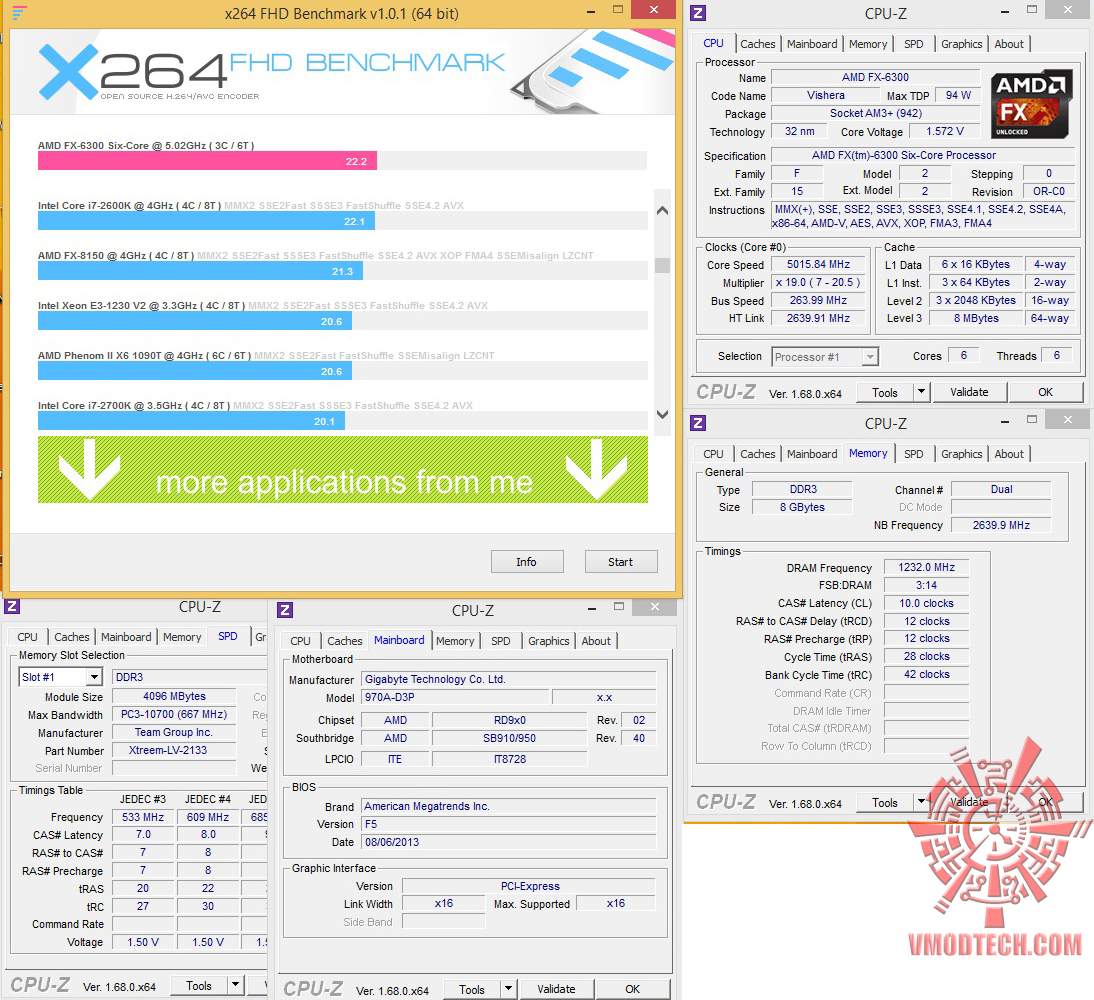Click the NB Frequency value 2639.9 MHz
The image size is (1094, 1000).
click(1001, 525)
